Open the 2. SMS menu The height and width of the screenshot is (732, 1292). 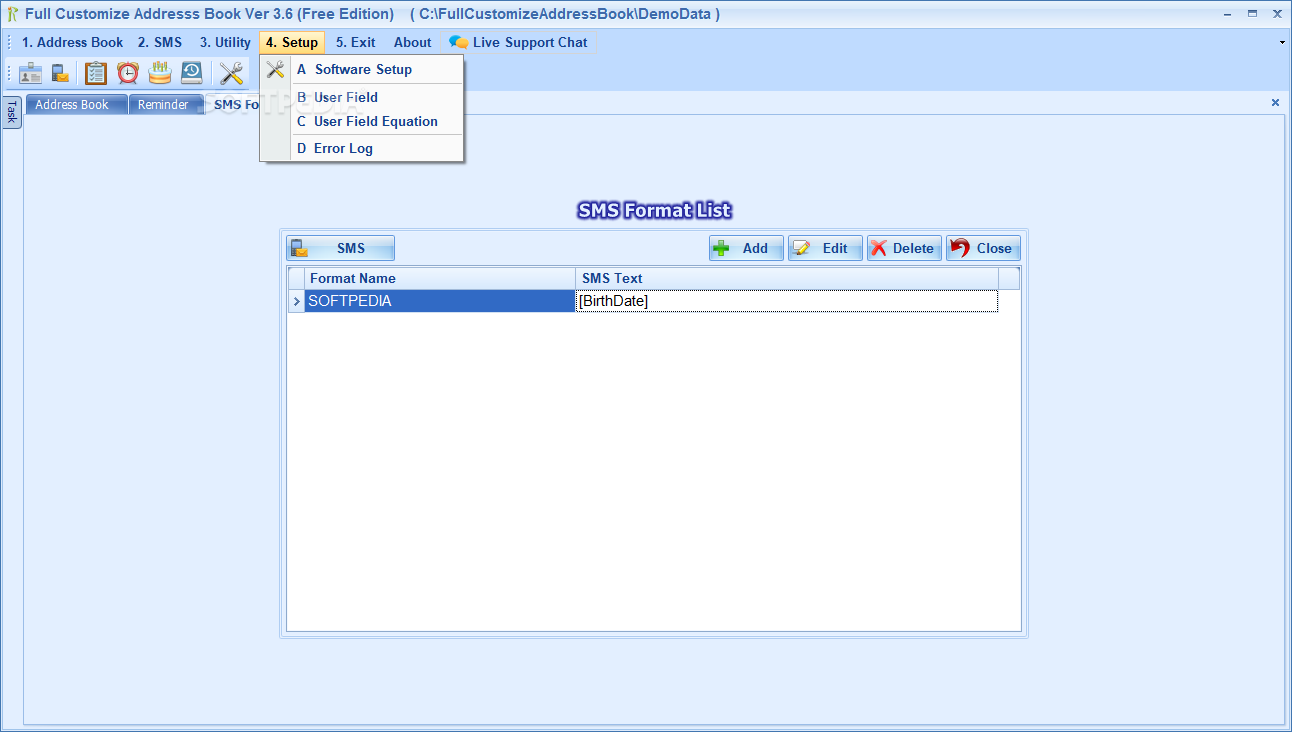(160, 42)
